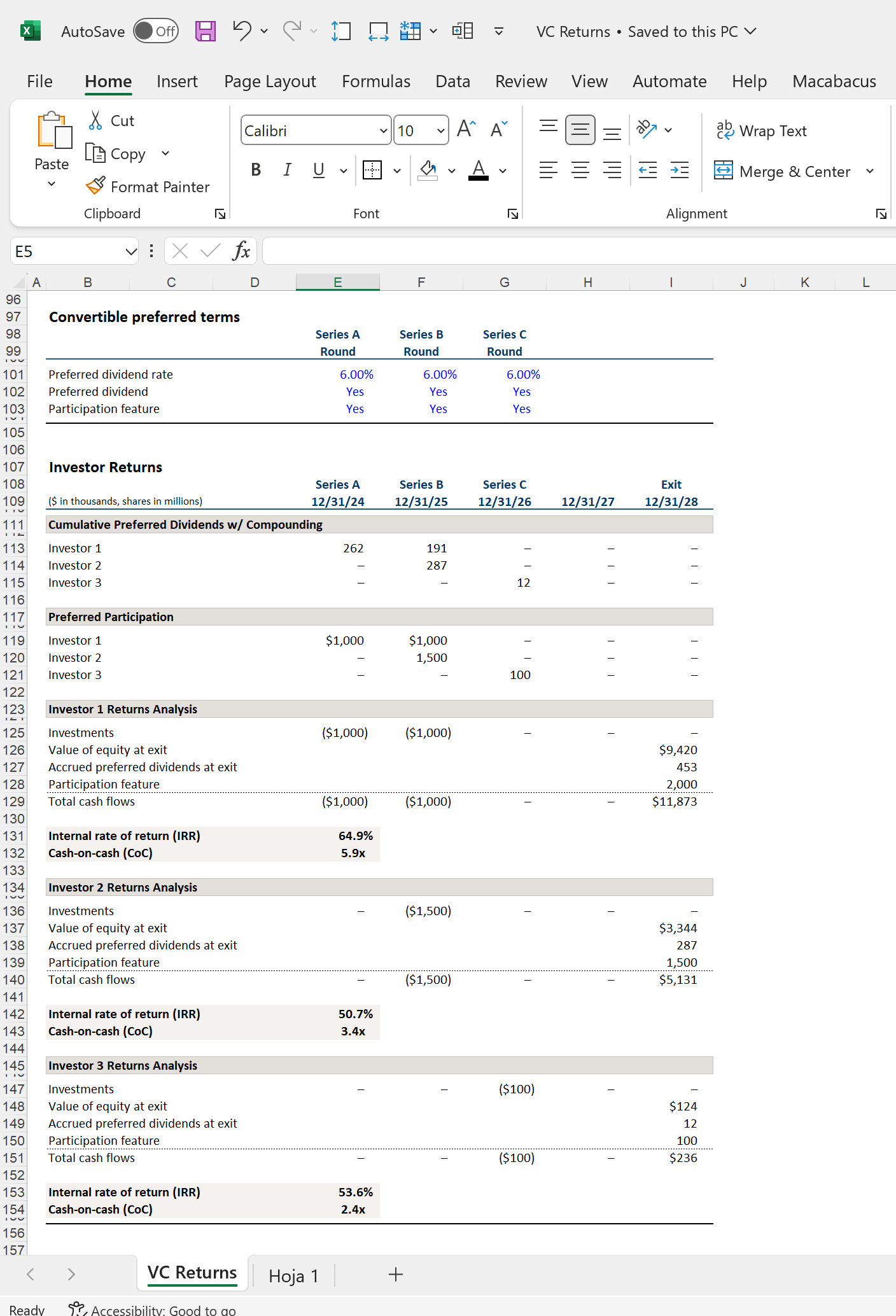Click the Increase Indent icon
This screenshot has width=896, height=1316.
coord(680,171)
